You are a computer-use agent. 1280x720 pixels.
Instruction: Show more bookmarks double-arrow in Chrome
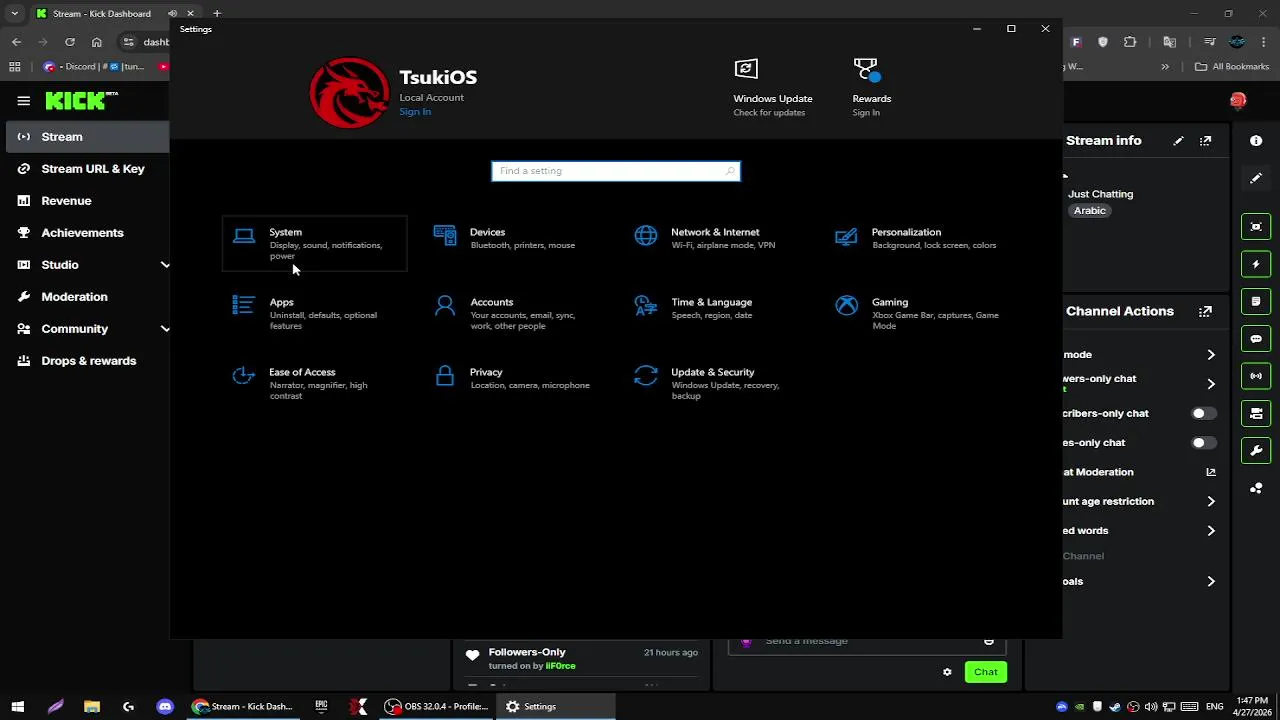[x=1165, y=67]
